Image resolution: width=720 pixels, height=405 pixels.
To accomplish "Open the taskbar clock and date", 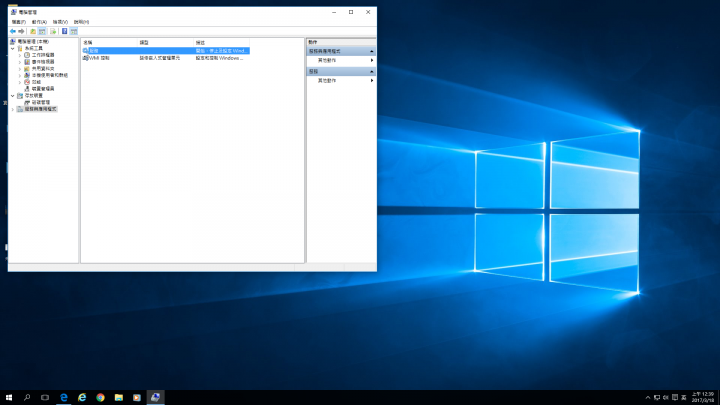I will [703, 397].
